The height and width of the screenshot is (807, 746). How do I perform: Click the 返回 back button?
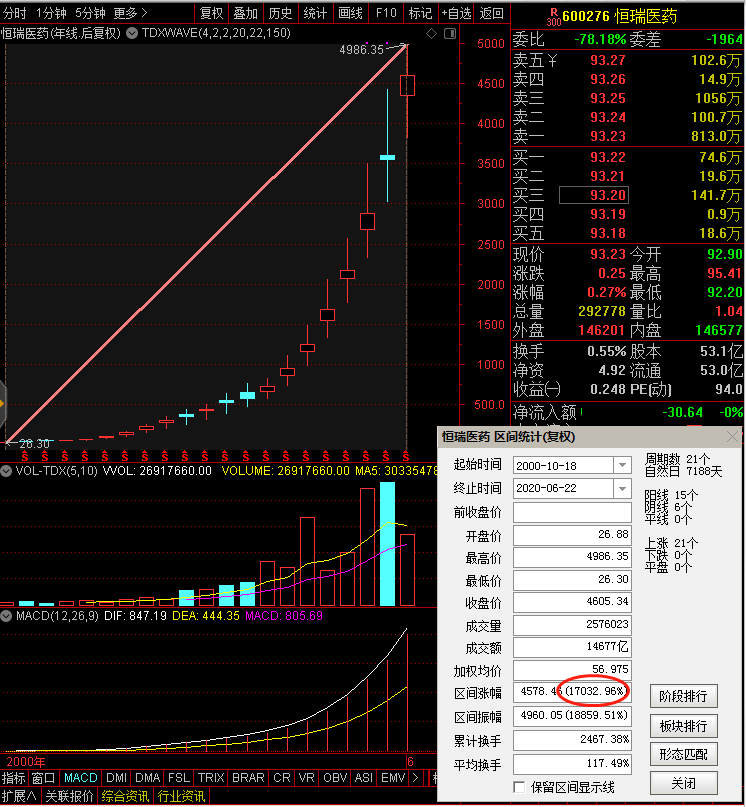(x=491, y=13)
